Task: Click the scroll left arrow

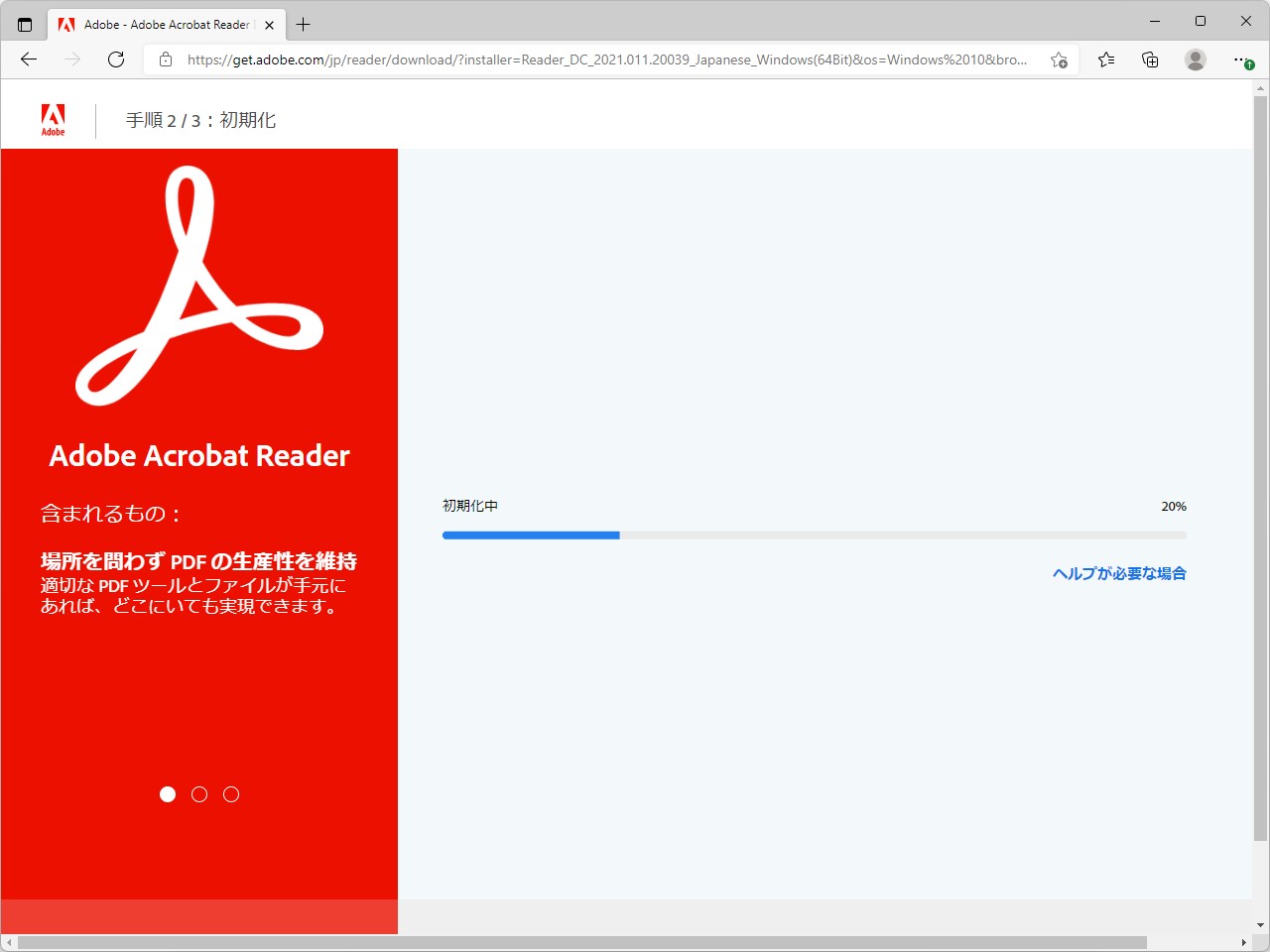Action: point(9,942)
